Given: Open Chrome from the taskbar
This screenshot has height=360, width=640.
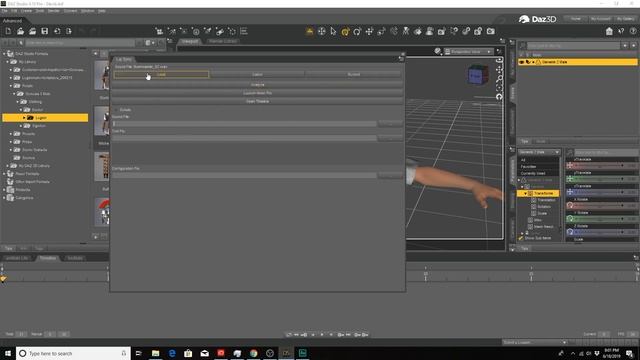Looking at the screenshot, I should (253, 353).
